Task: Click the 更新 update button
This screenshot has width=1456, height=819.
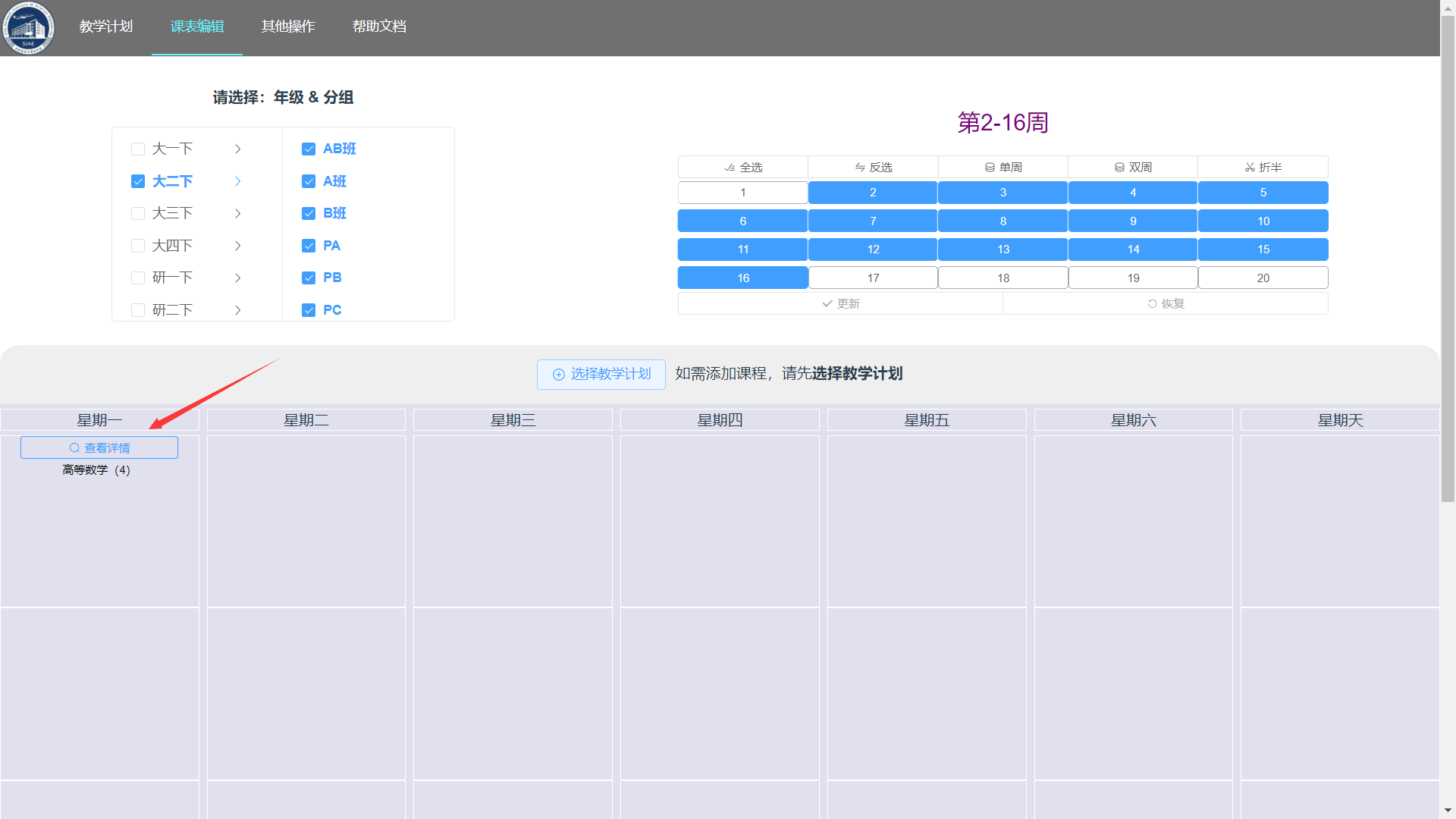Action: pyautogui.click(x=840, y=303)
